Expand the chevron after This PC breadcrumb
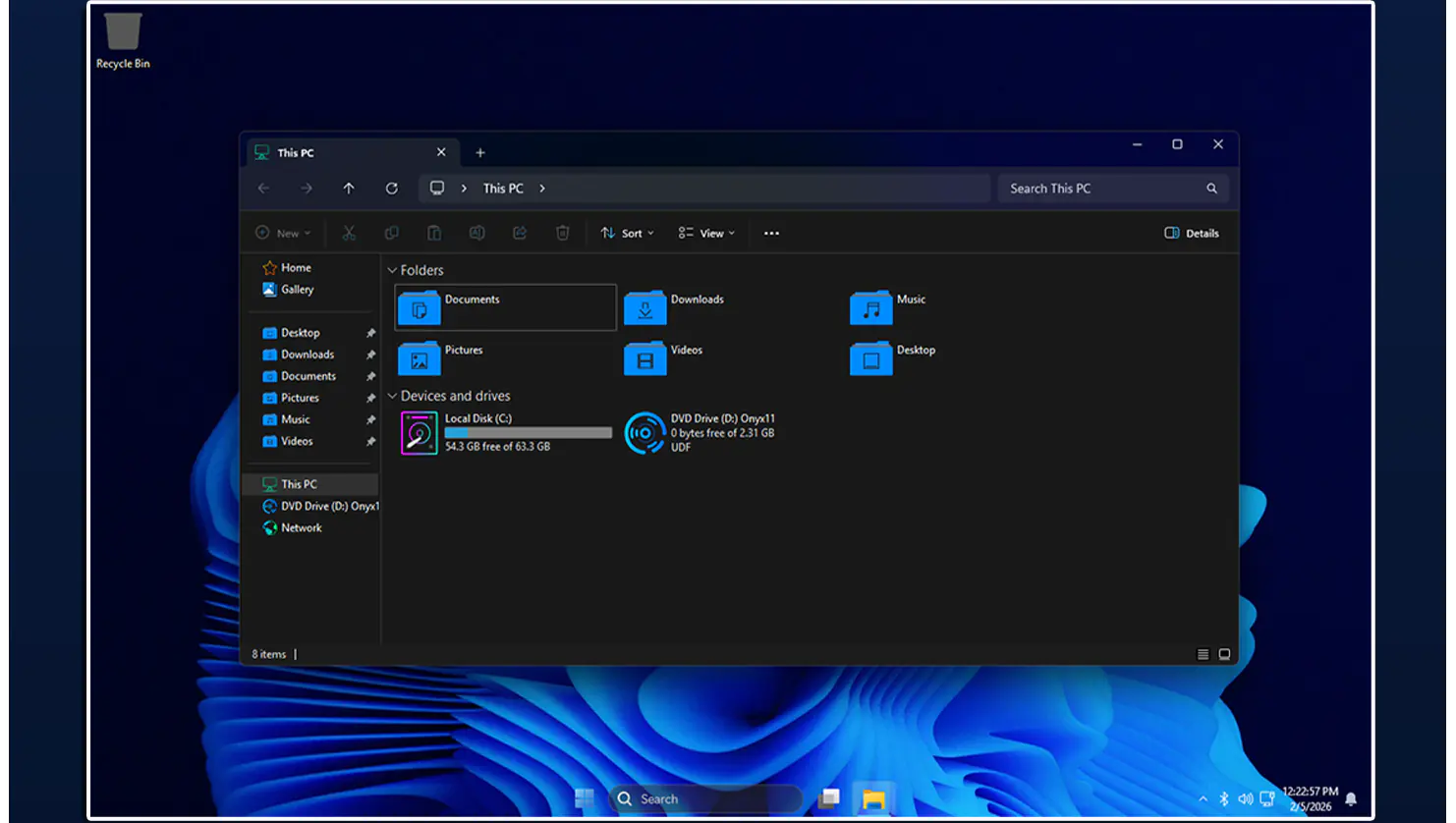 (x=542, y=189)
